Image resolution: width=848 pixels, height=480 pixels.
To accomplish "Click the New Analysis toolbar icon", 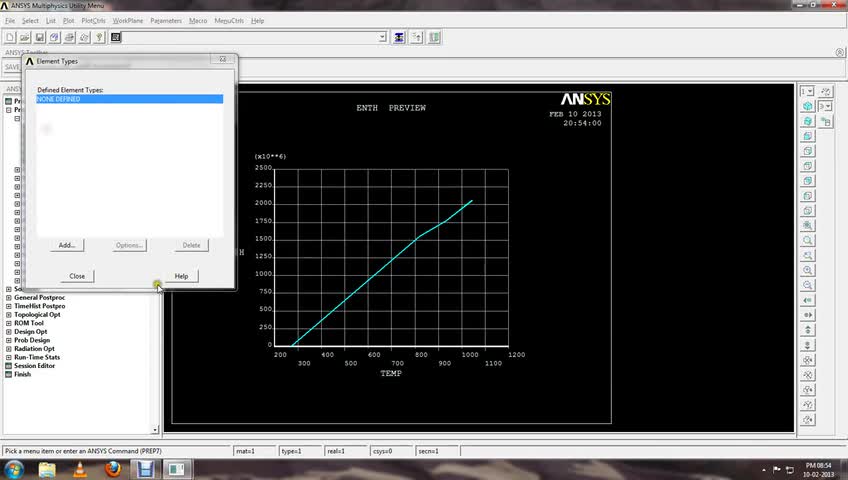I will click(x=10, y=37).
